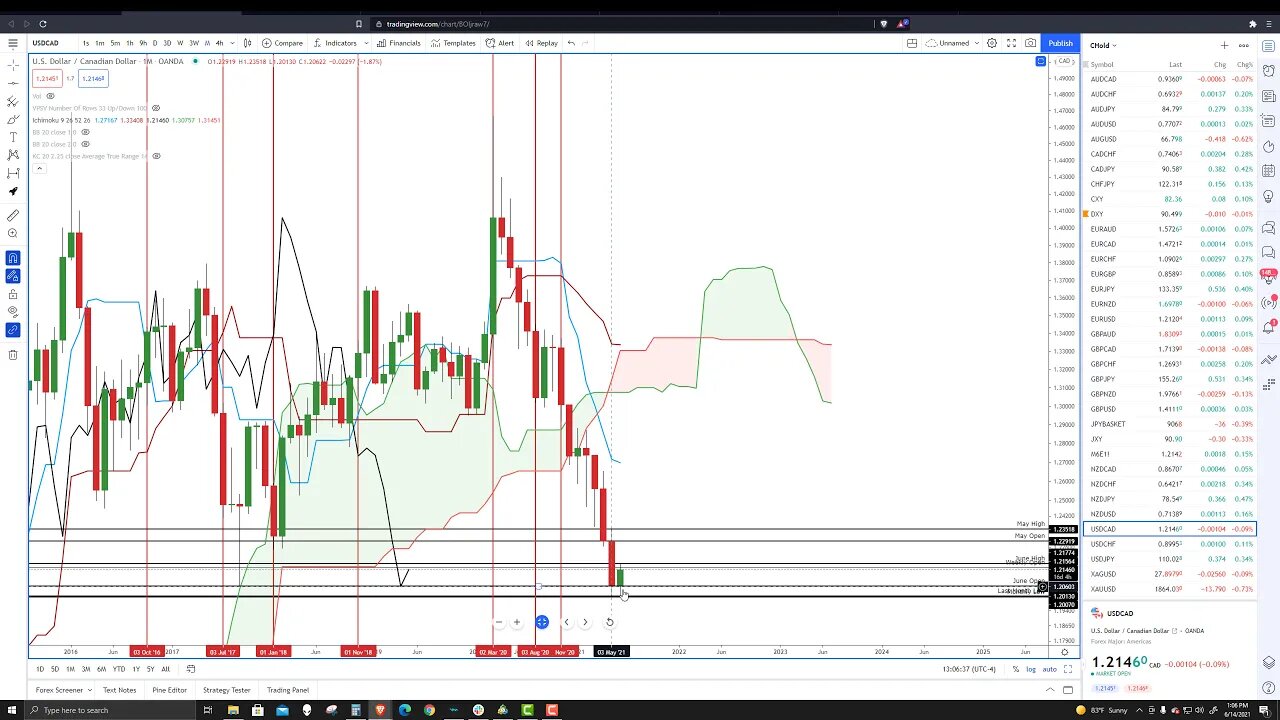The image size is (1280, 720).
Task: Open the Text Notes tab
Action: 119,690
